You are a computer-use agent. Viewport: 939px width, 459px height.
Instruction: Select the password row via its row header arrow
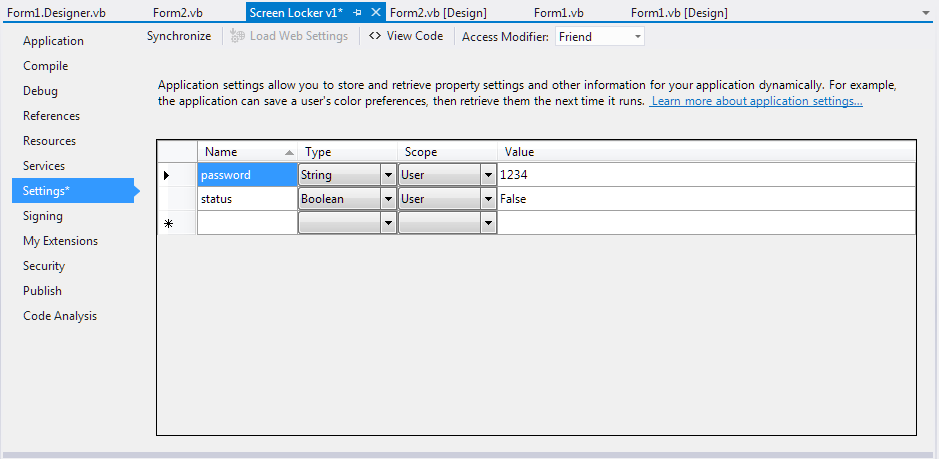pos(177,175)
